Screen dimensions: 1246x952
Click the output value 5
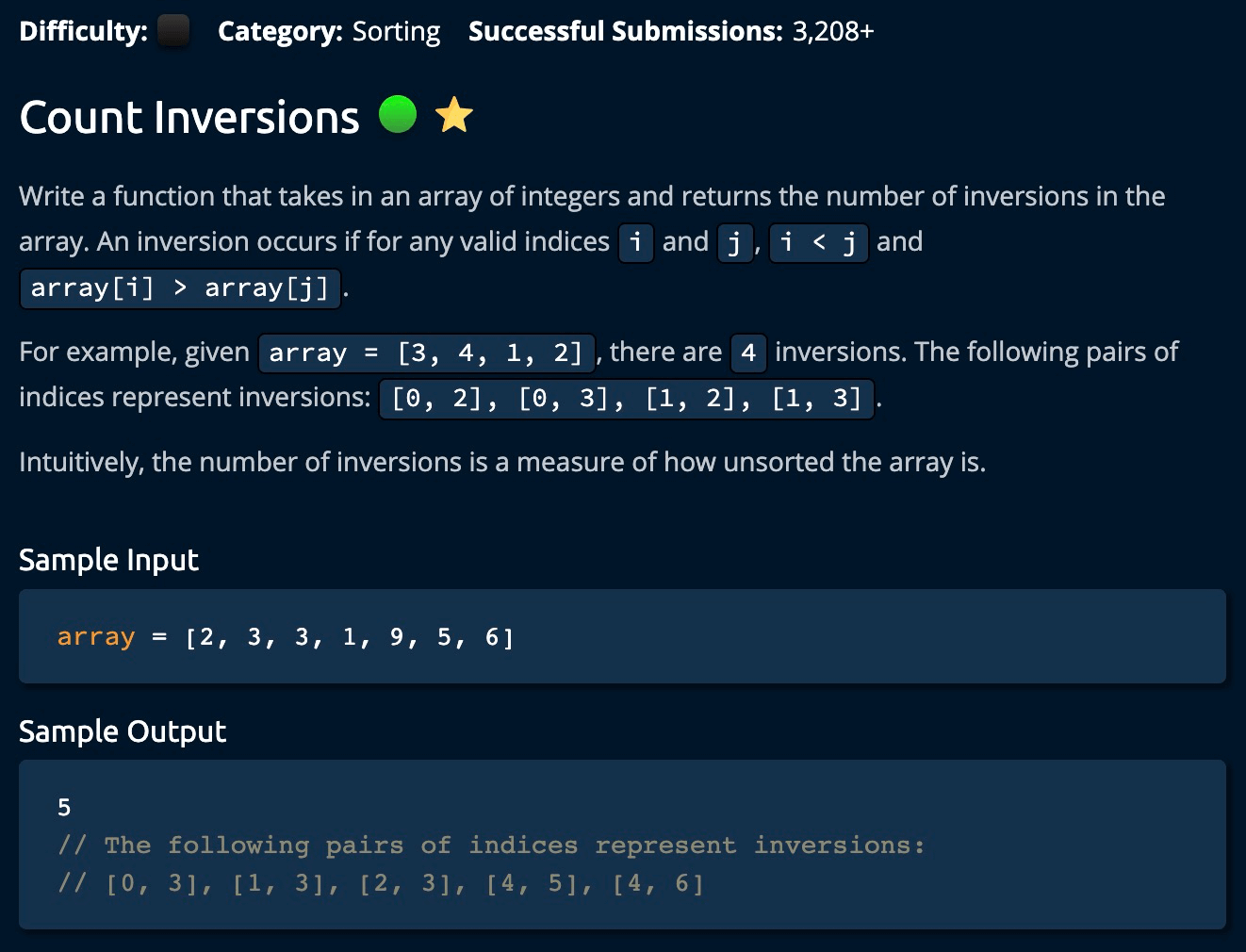[x=64, y=807]
